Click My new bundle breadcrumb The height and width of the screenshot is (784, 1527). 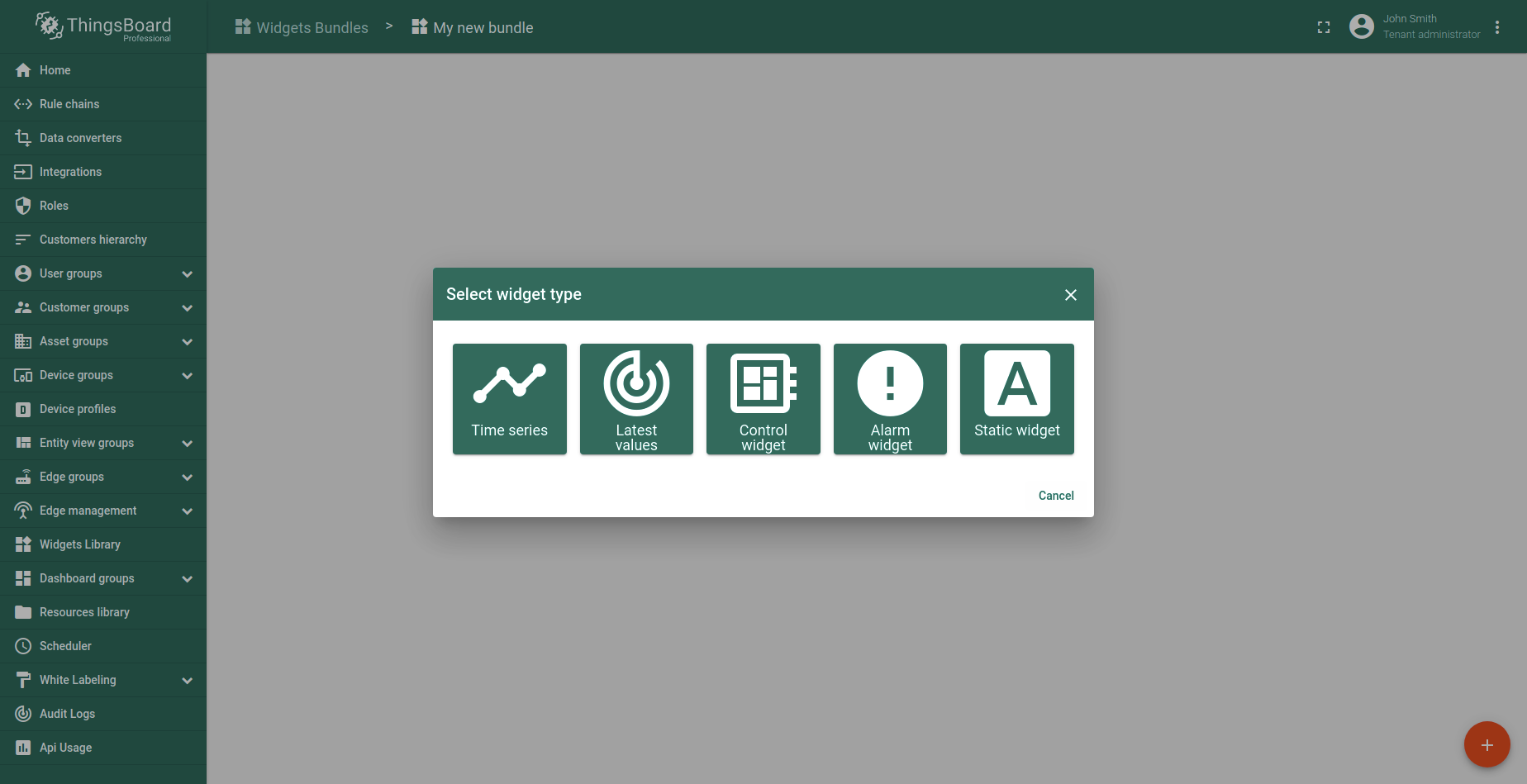point(473,27)
